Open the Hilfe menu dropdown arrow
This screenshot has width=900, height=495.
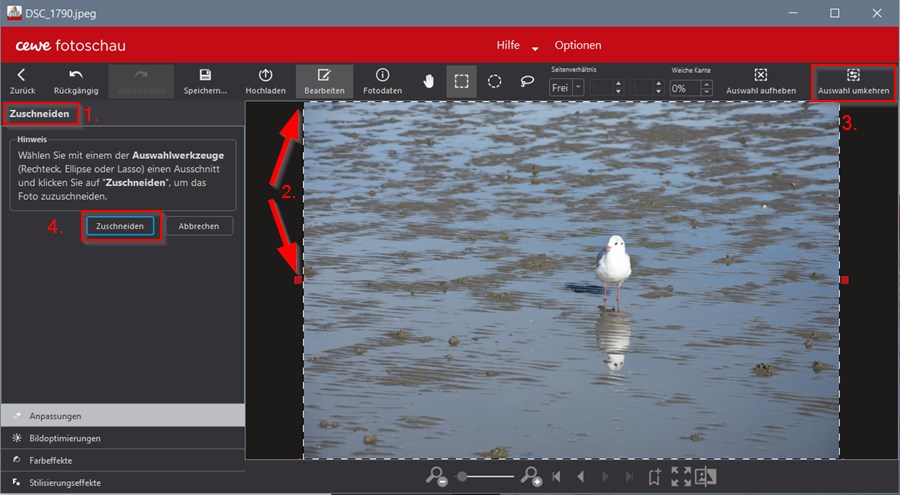tap(535, 48)
